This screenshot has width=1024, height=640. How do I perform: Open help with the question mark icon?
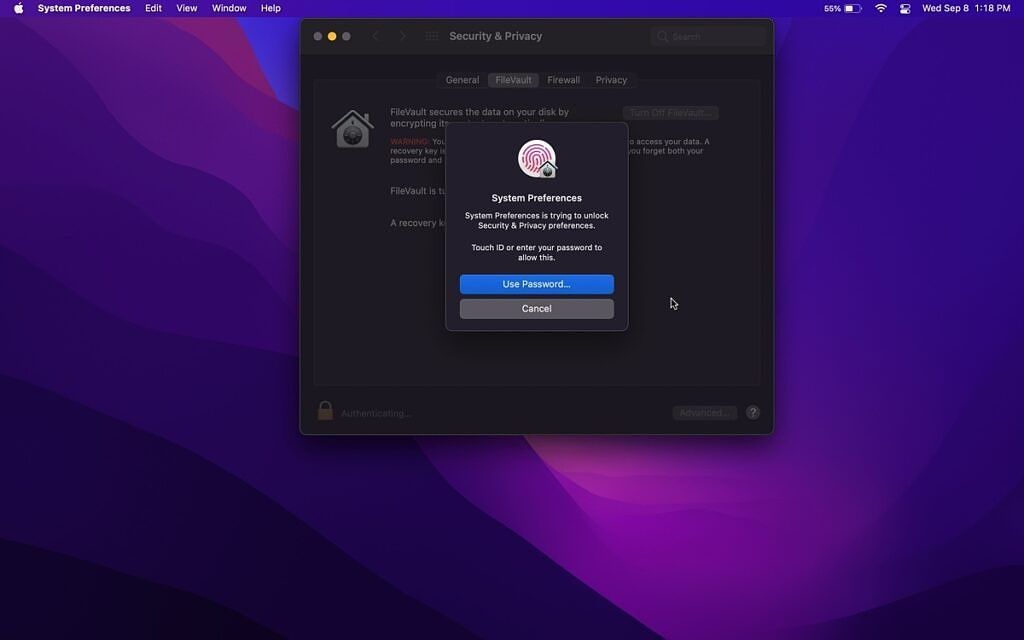(753, 411)
